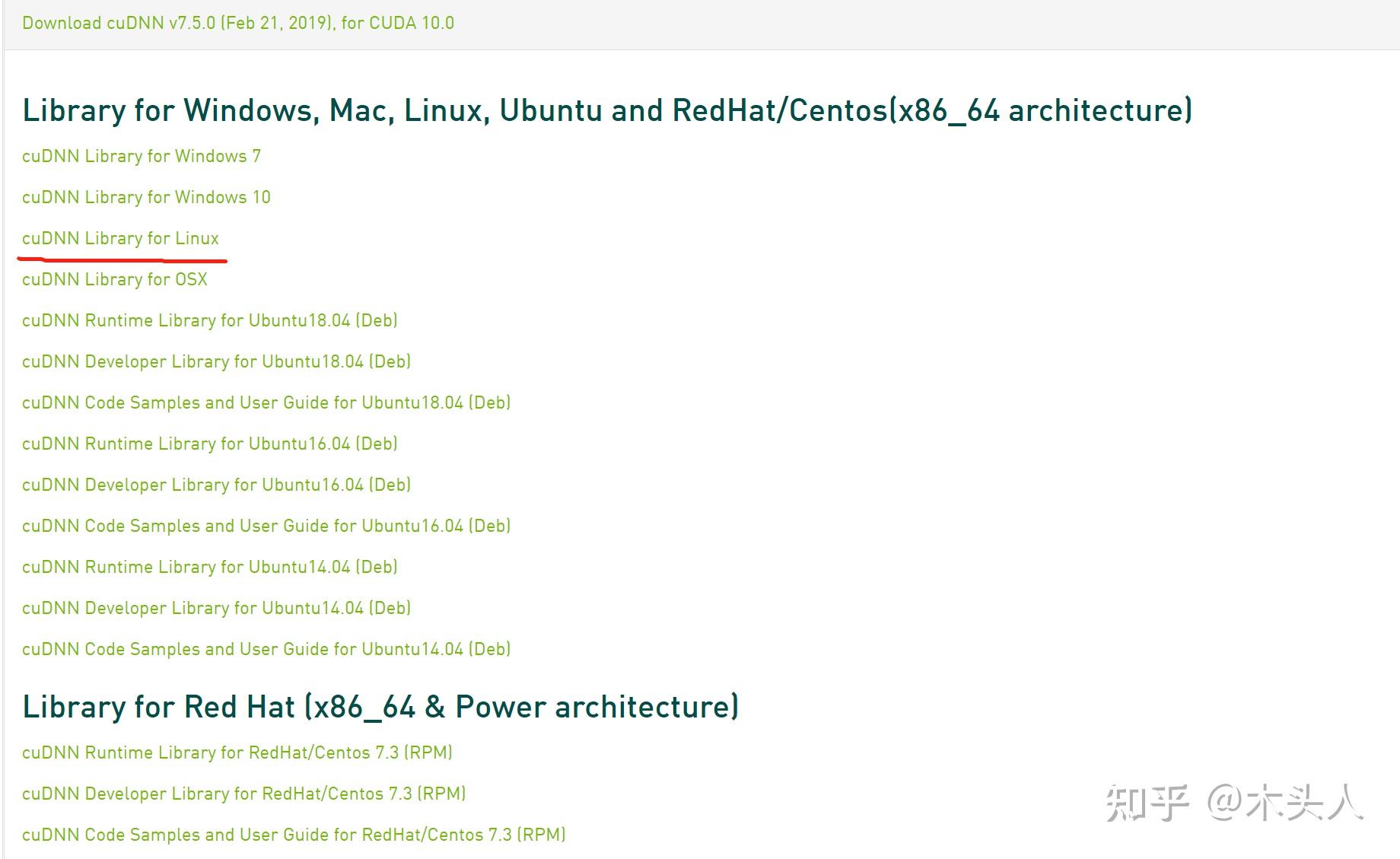Download cuDNN Developer Library for Ubuntu14.04 (Deb)
1400x859 pixels.
(x=217, y=608)
